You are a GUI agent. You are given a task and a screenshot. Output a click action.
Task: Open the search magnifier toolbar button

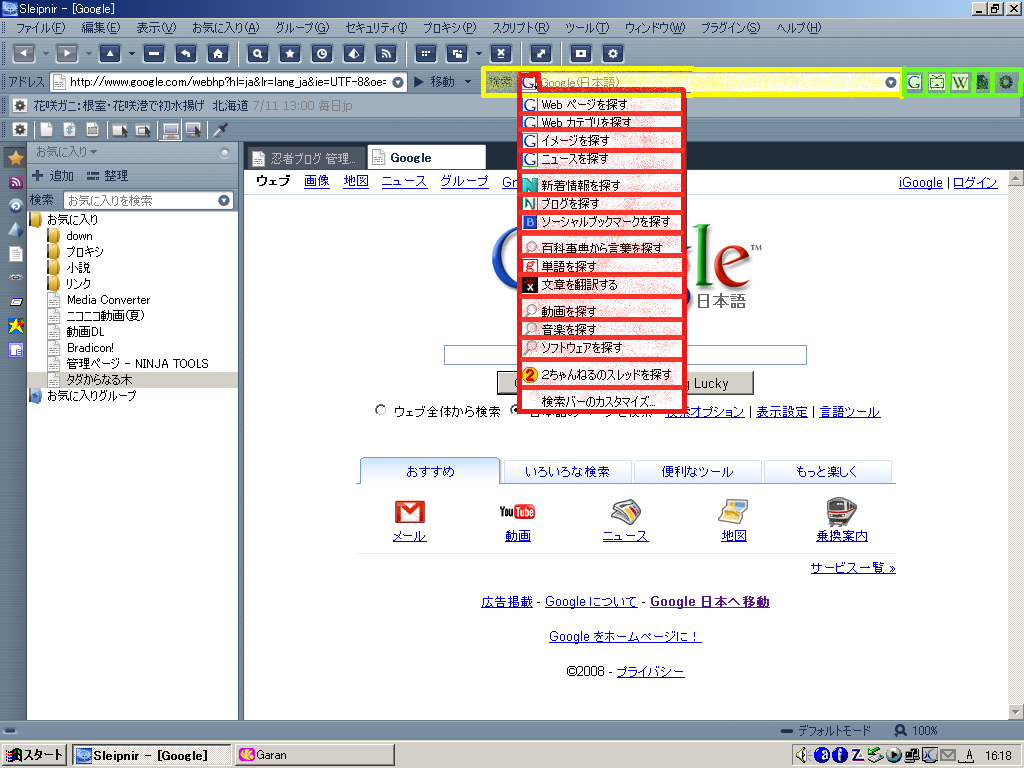click(x=257, y=54)
